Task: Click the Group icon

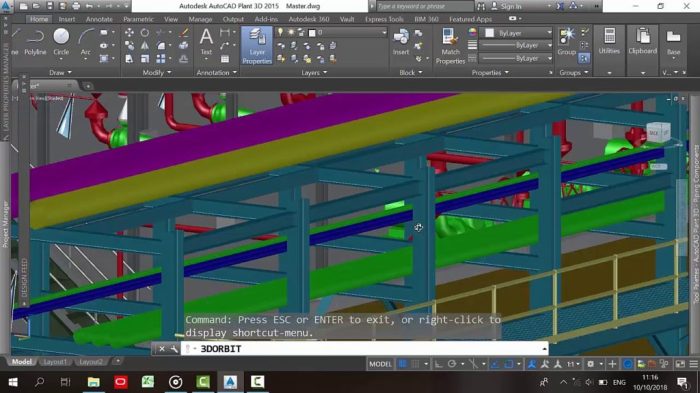Action: [567, 42]
